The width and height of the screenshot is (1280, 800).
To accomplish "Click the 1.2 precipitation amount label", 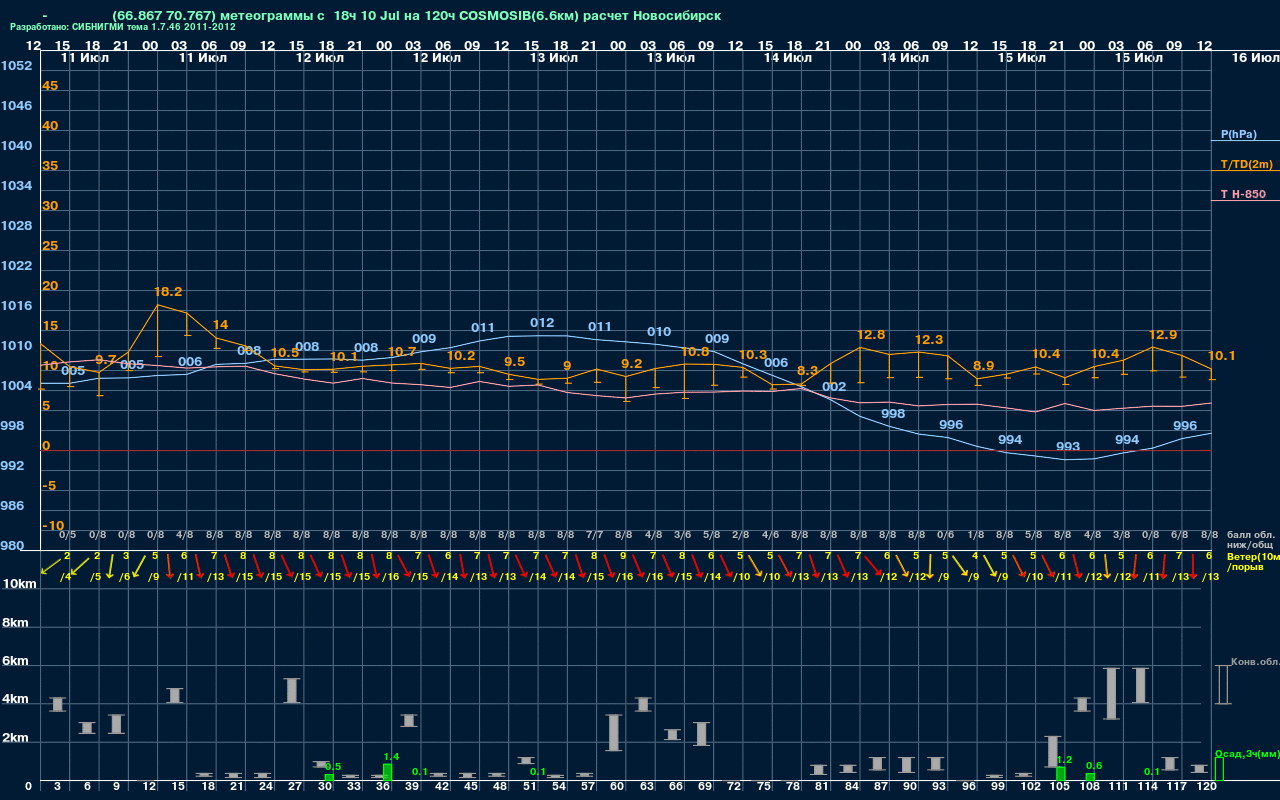I will 1064,760.
